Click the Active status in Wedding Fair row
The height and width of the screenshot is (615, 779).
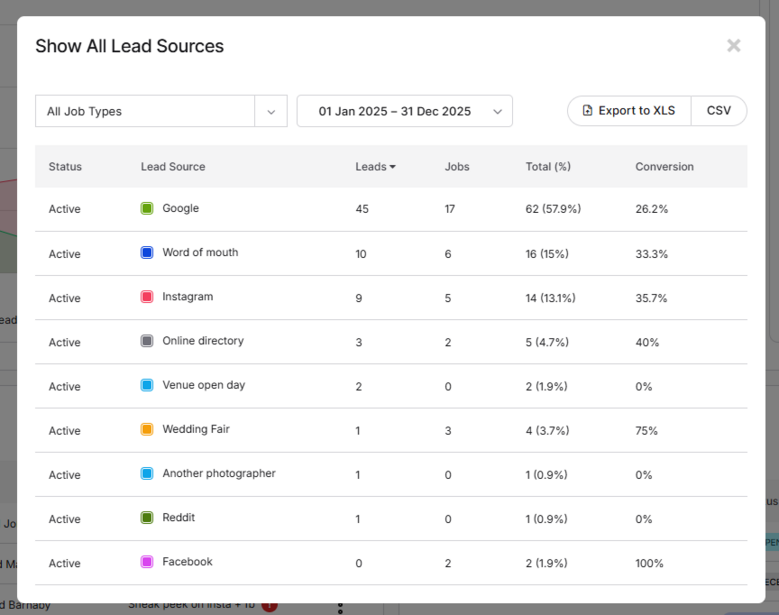coord(65,431)
